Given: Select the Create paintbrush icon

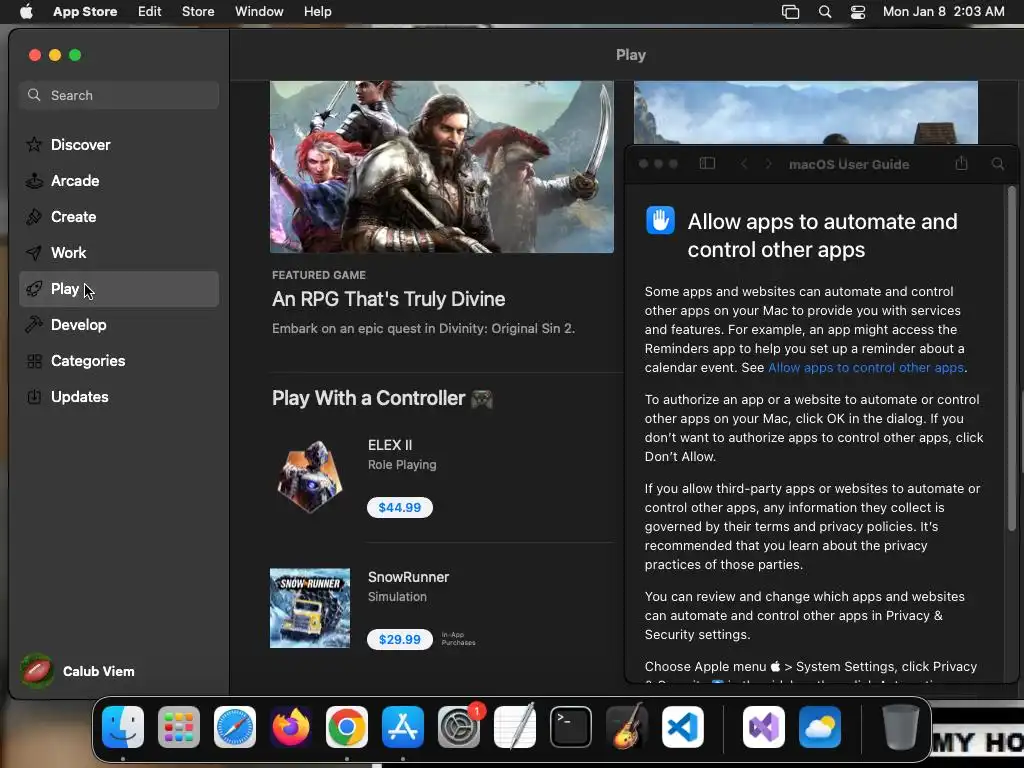Looking at the screenshot, I should [34, 217].
